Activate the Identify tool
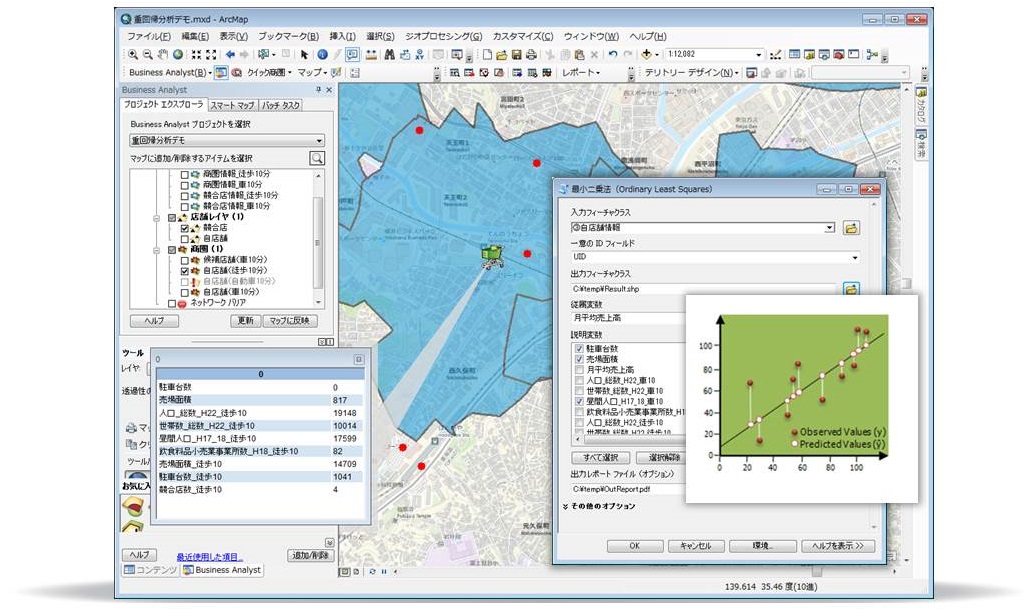This screenshot has height=612, width=1034. point(322,55)
